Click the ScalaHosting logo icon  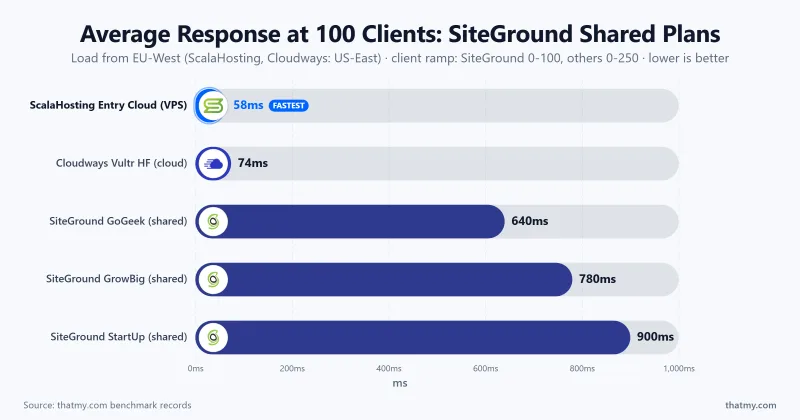coord(213,106)
